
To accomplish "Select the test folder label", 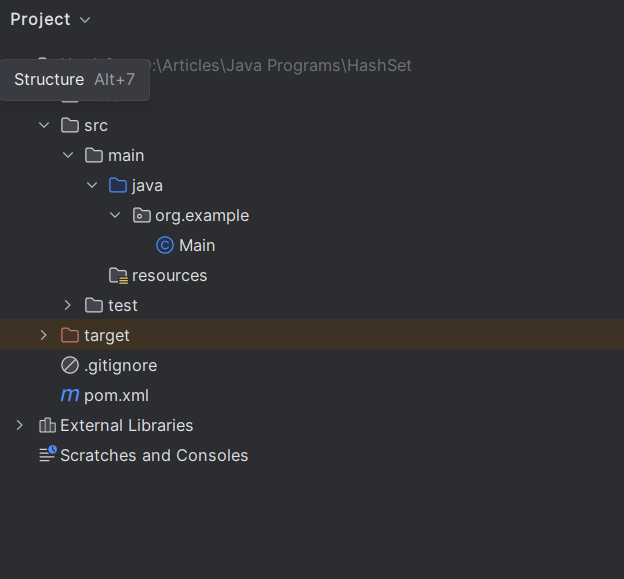I will click(x=123, y=305).
